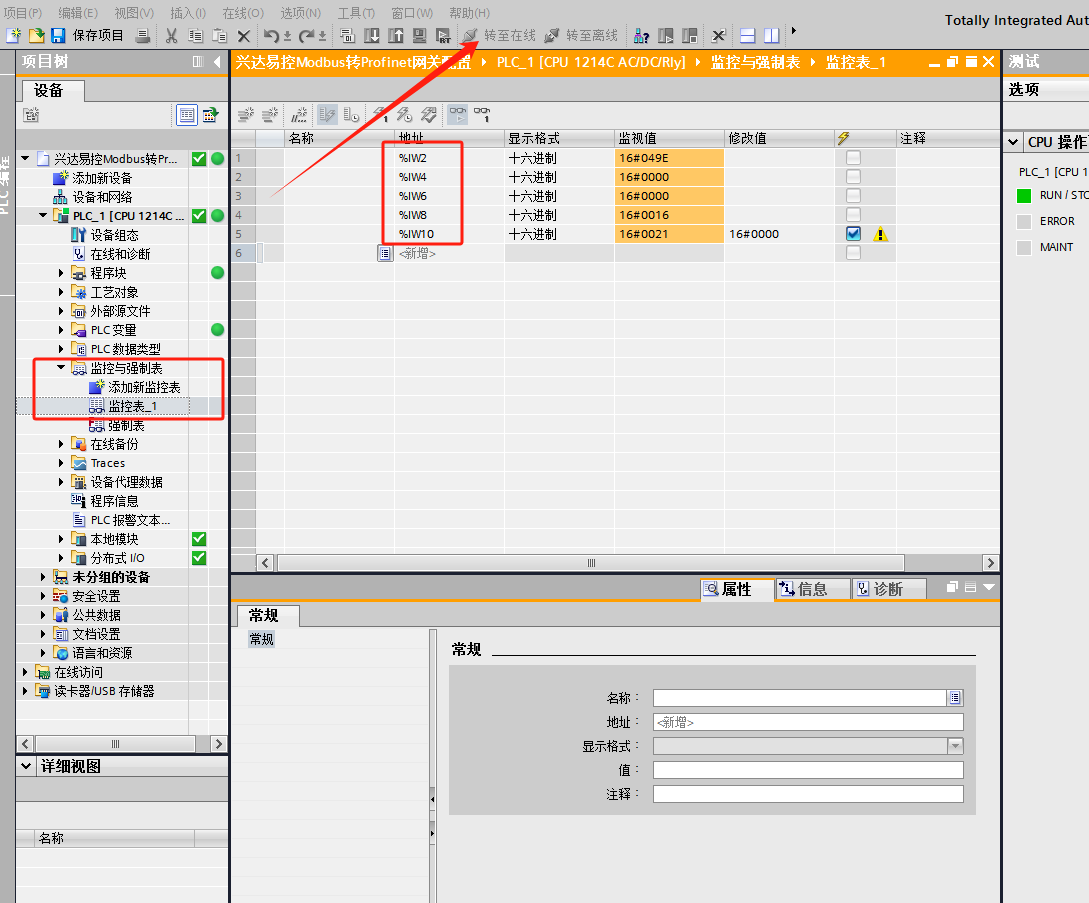This screenshot has width=1089, height=903.
Task: Expand the 未分组的设备 tree node
Action: pos(43,577)
